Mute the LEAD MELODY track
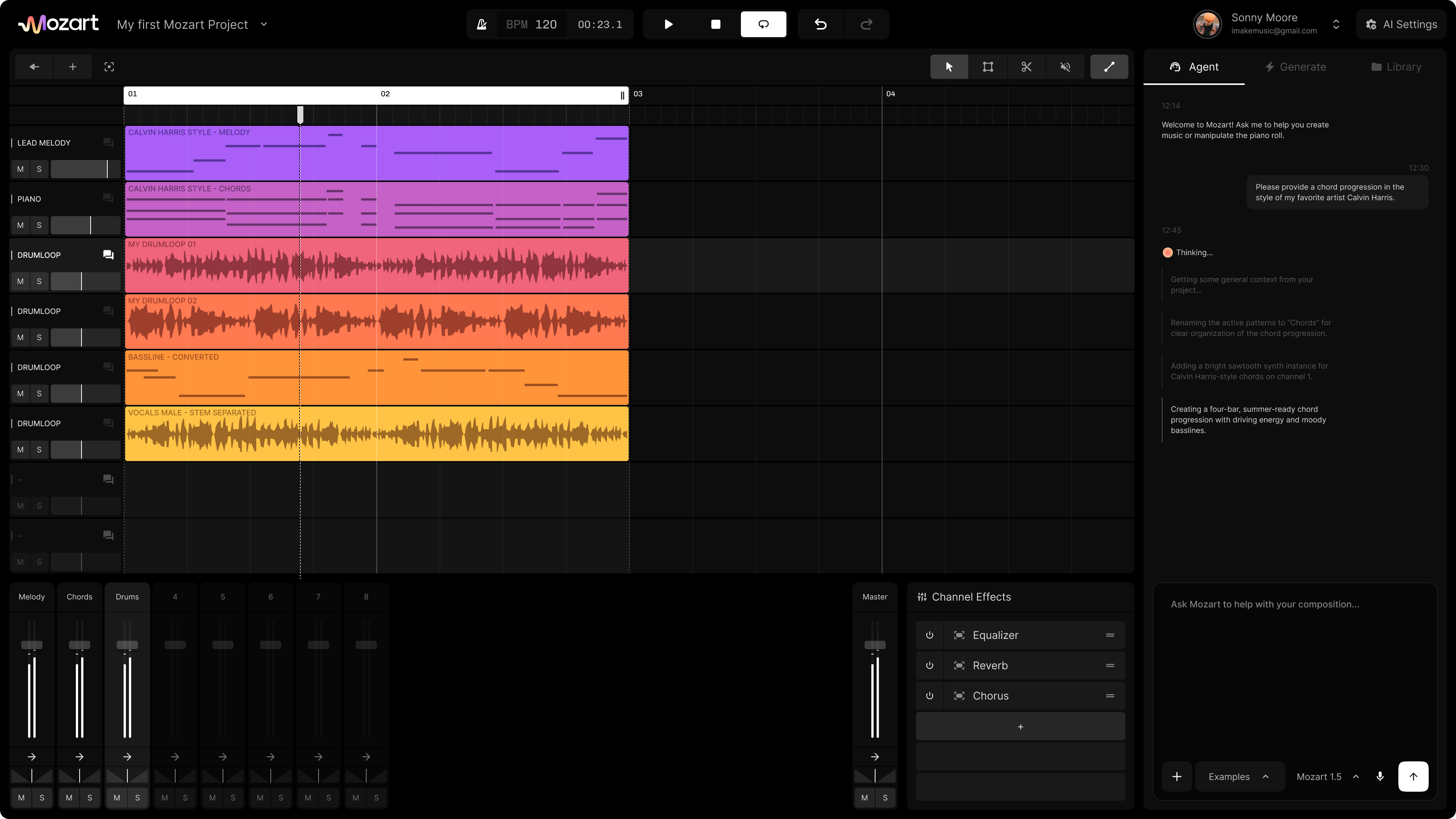This screenshot has width=1456, height=819. pos(20,169)
